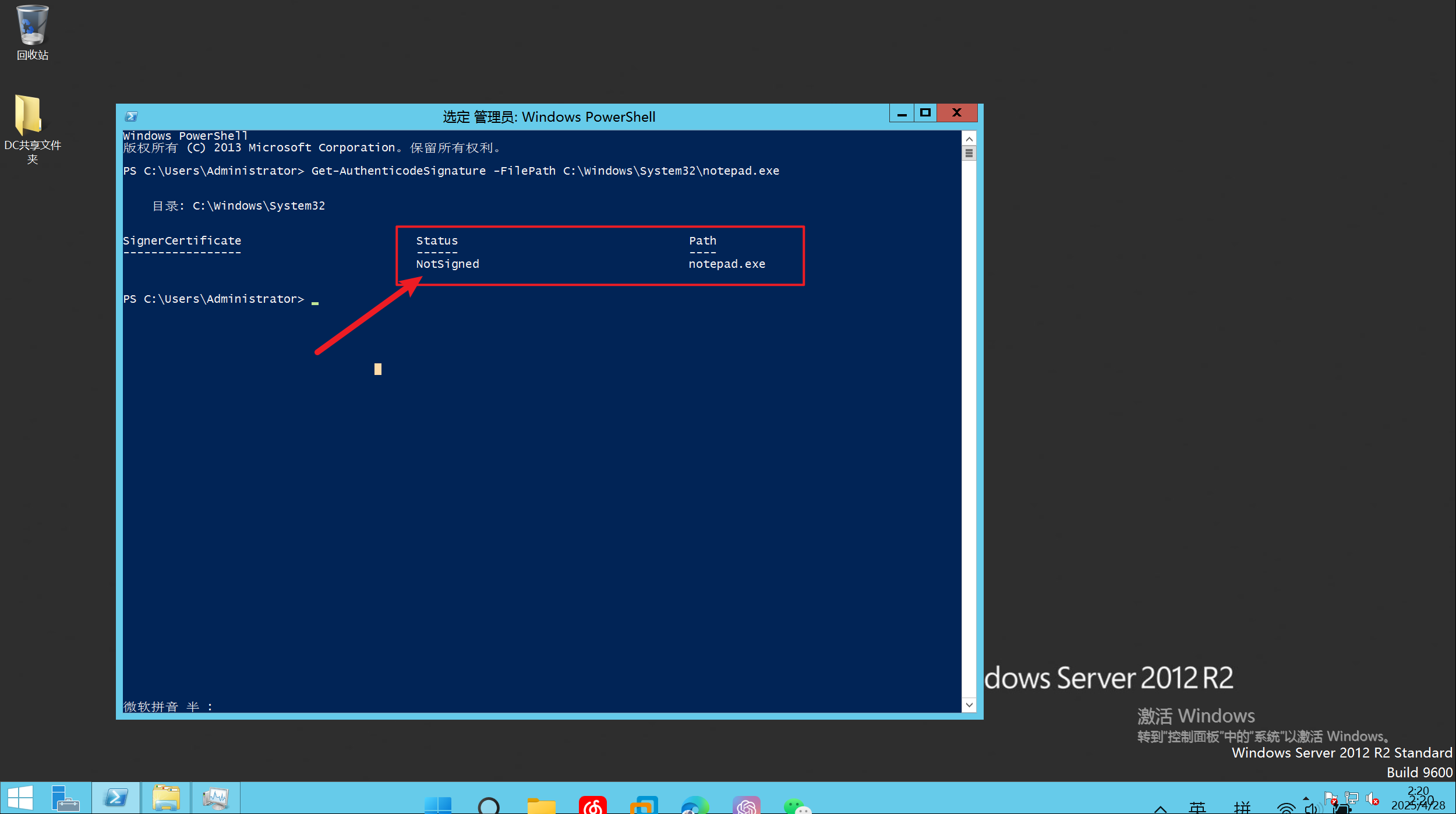Click the Windows Start button

point(20,798)
